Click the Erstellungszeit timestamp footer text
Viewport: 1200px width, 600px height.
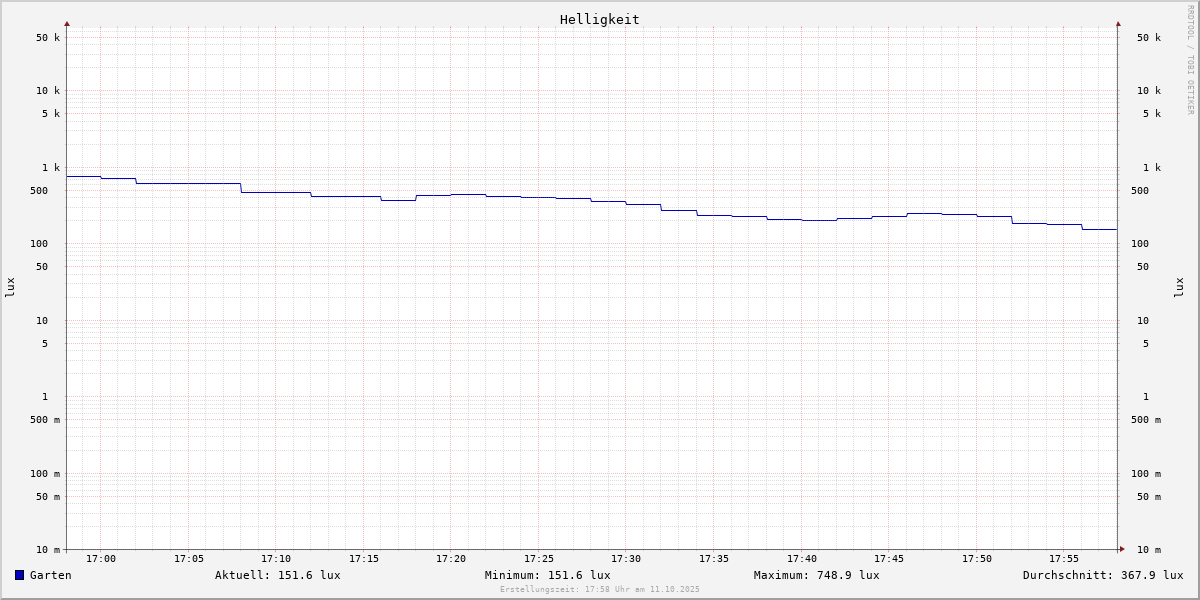click(x=600, y=590)
